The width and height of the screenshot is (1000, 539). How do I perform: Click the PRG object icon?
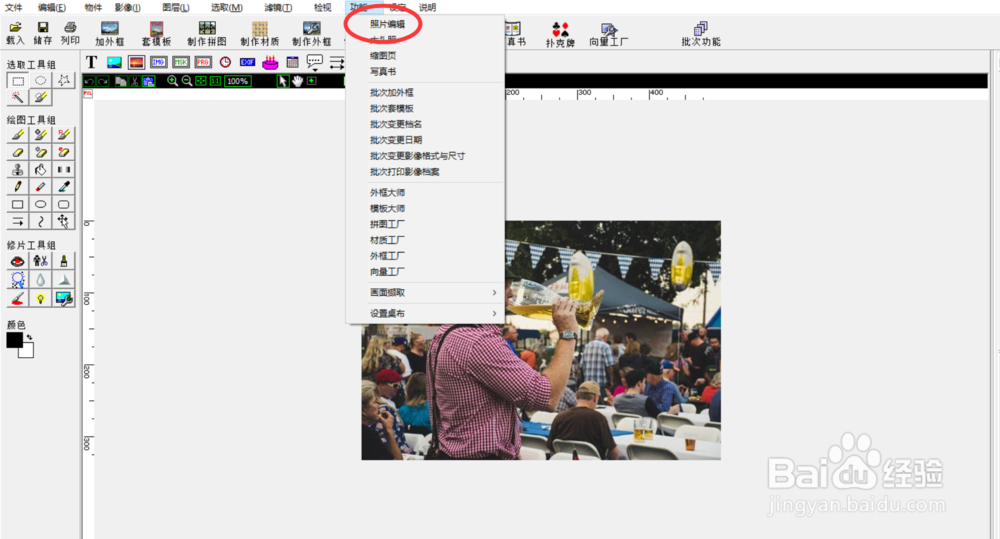203,63
